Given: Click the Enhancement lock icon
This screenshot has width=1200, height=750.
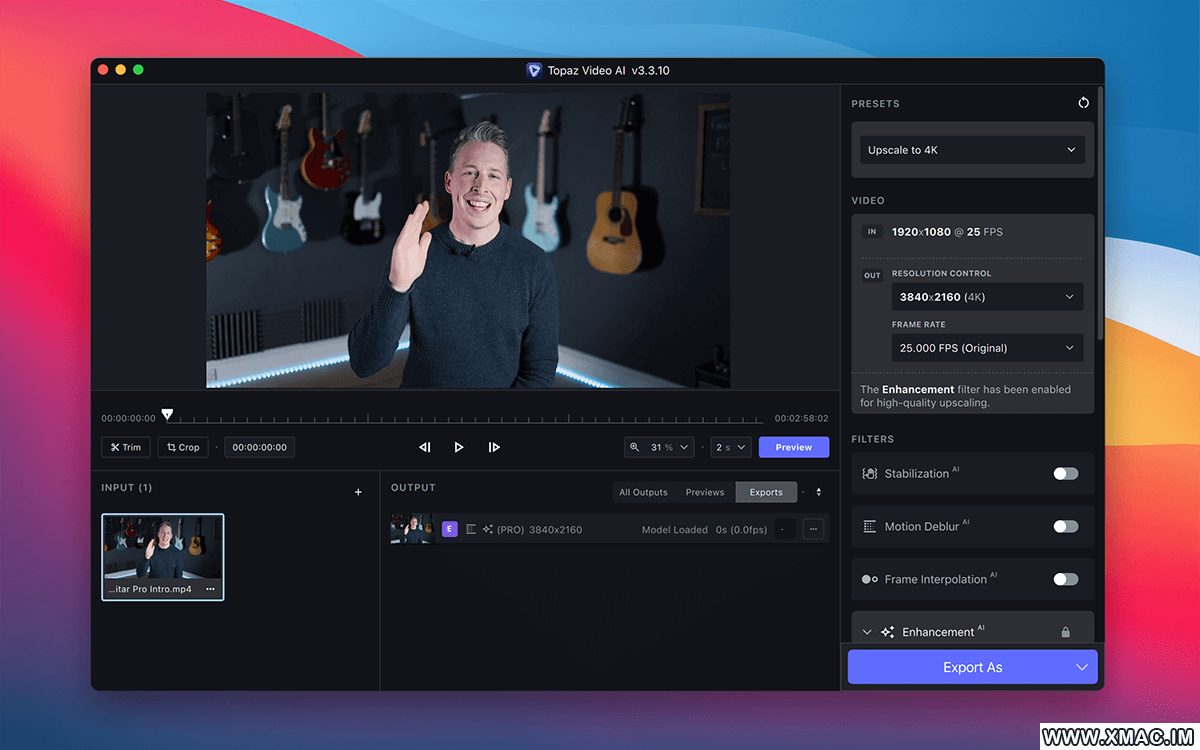Looking at the screenshot, I should coord(1066,632).
